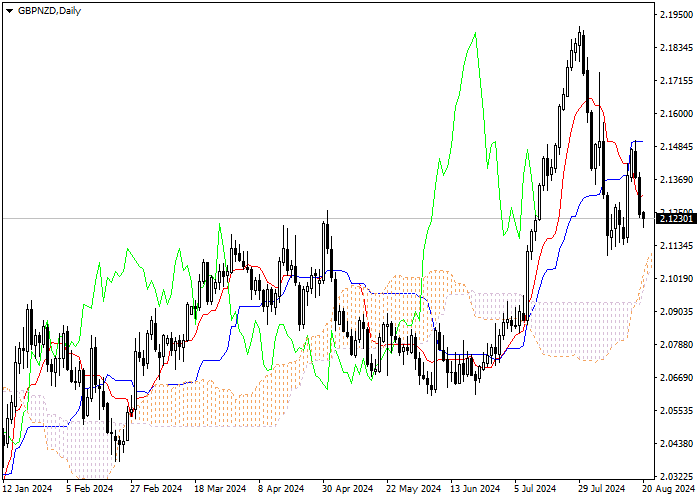
Task: Click the 5 Feb 2024 date label
Action: click(90, 489)
